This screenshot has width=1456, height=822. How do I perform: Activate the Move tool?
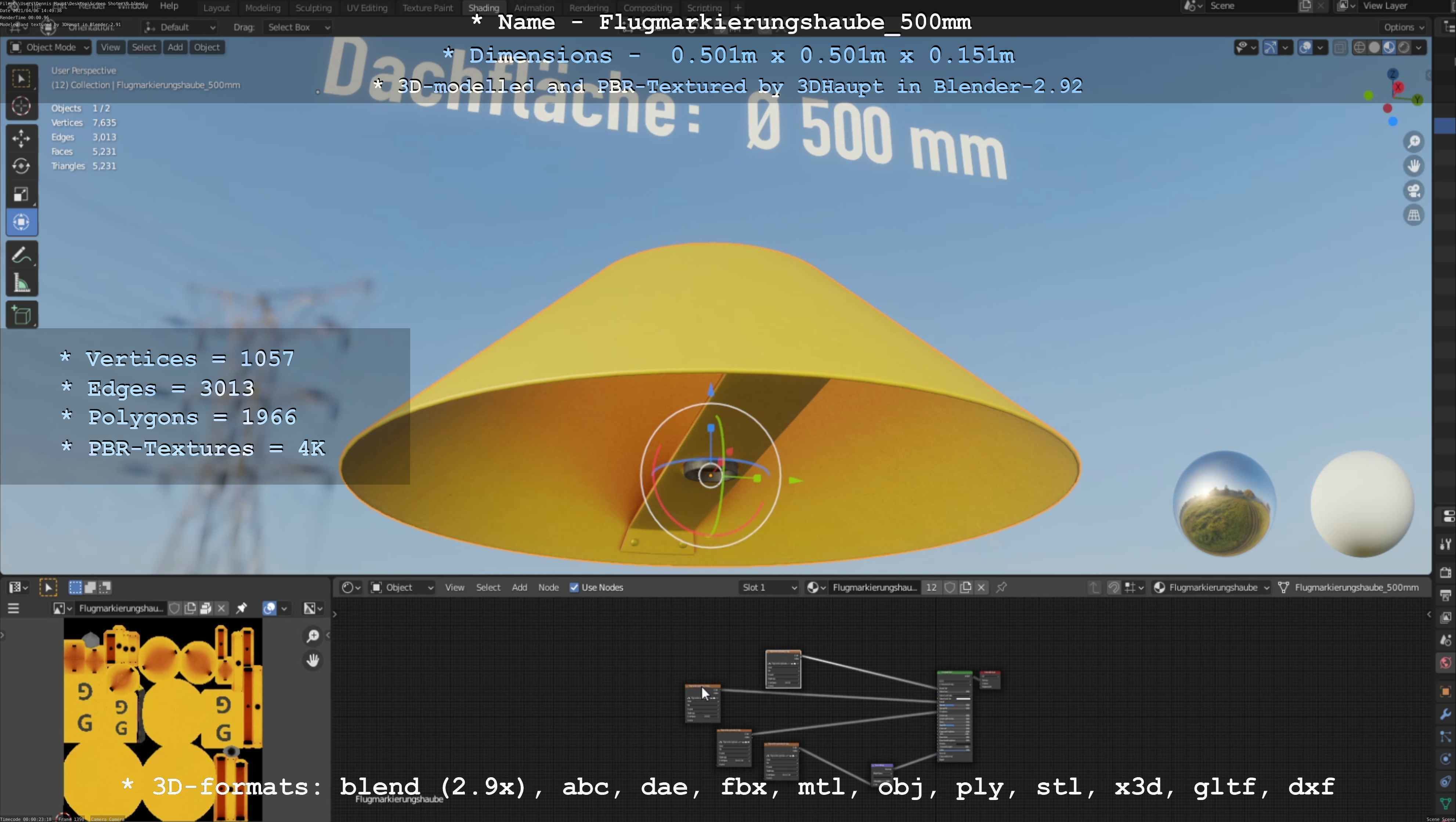click(21, 138)
